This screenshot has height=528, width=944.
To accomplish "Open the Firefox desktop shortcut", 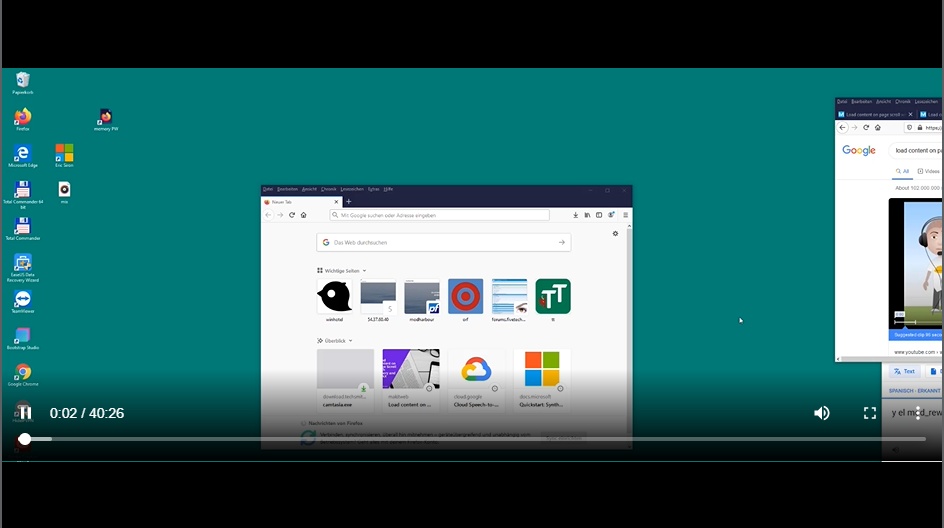I will pyautogui.click(x=23, y=119).
